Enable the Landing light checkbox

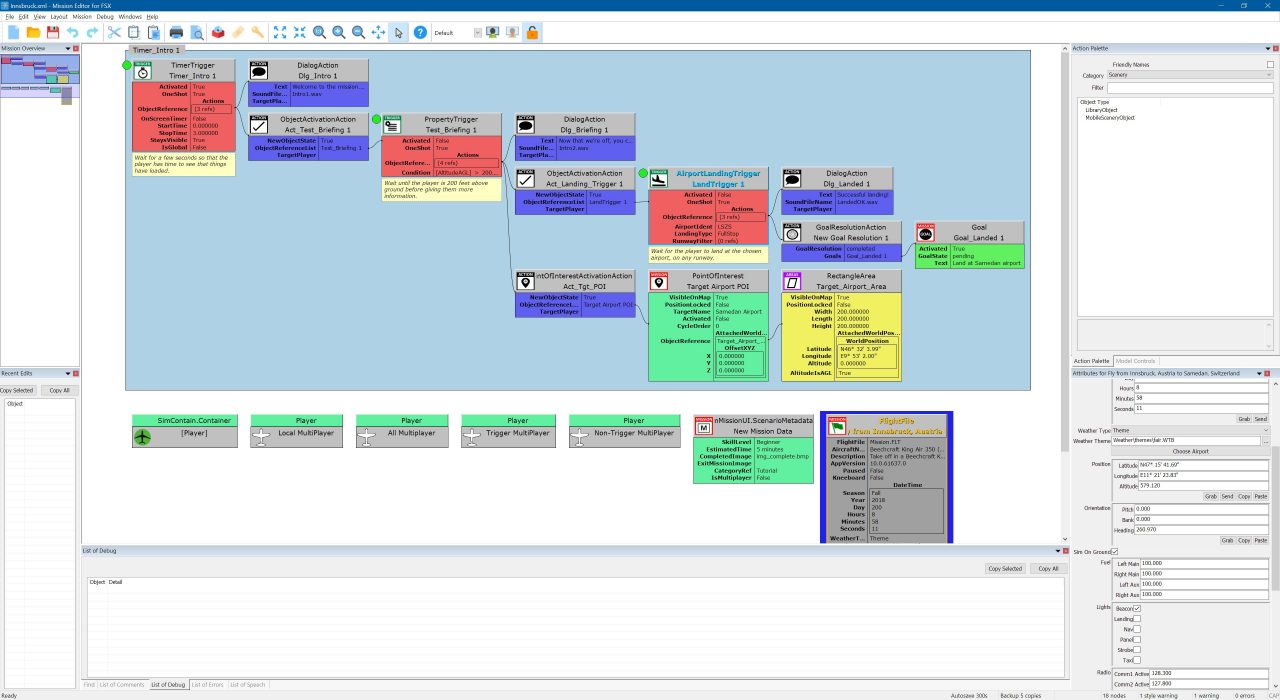pos(1137,619)
